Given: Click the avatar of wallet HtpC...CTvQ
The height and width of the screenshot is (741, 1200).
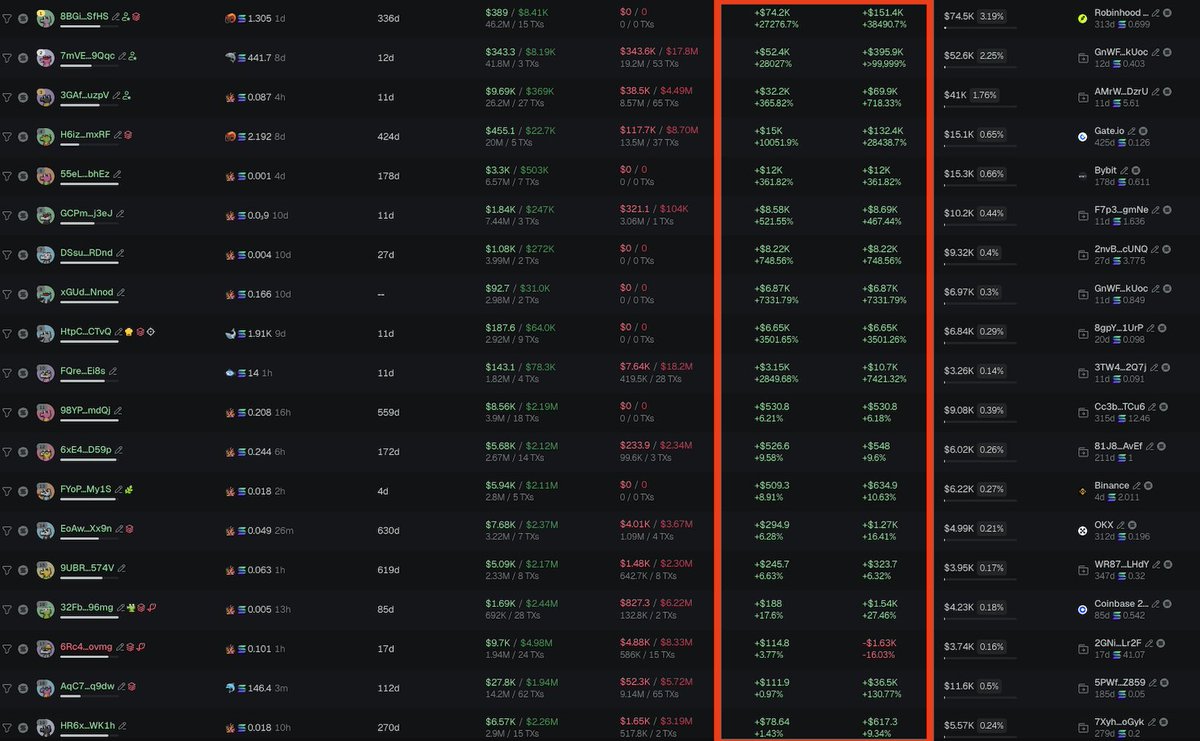Looking at the screenshot, I should pos(45,333).
